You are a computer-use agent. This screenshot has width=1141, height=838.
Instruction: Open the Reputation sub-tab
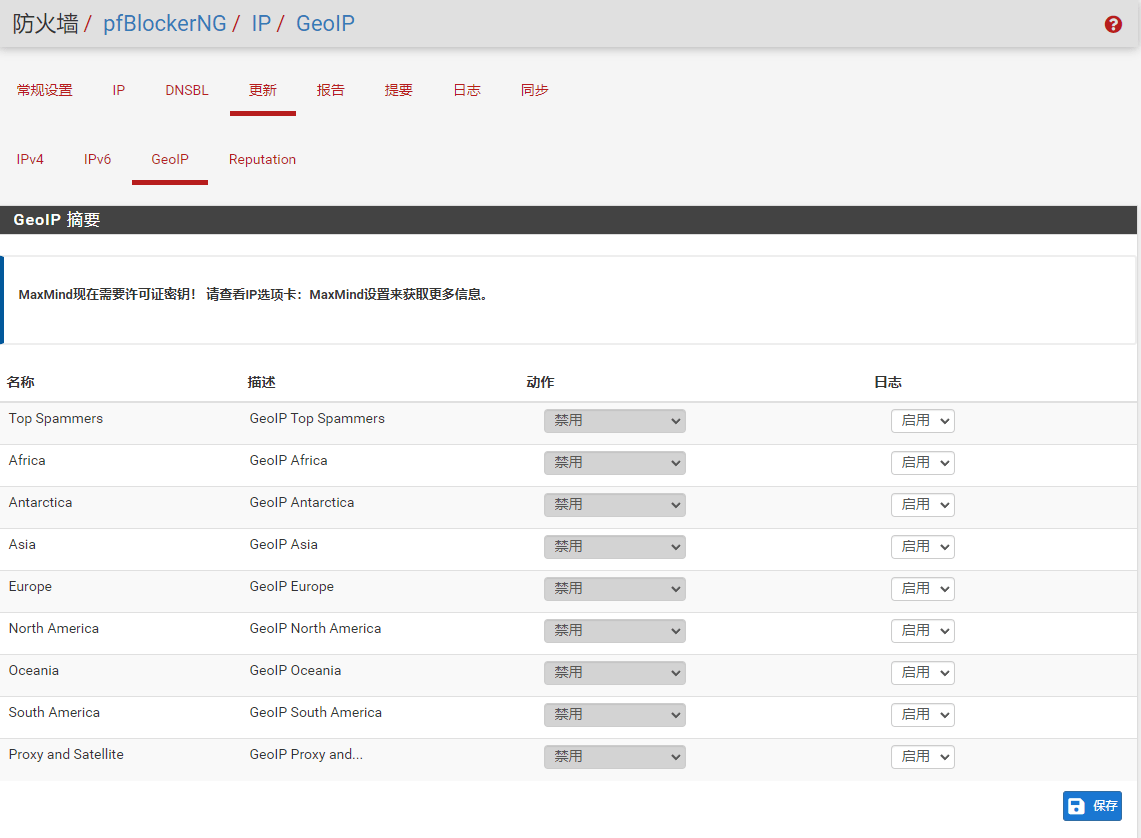262,159
